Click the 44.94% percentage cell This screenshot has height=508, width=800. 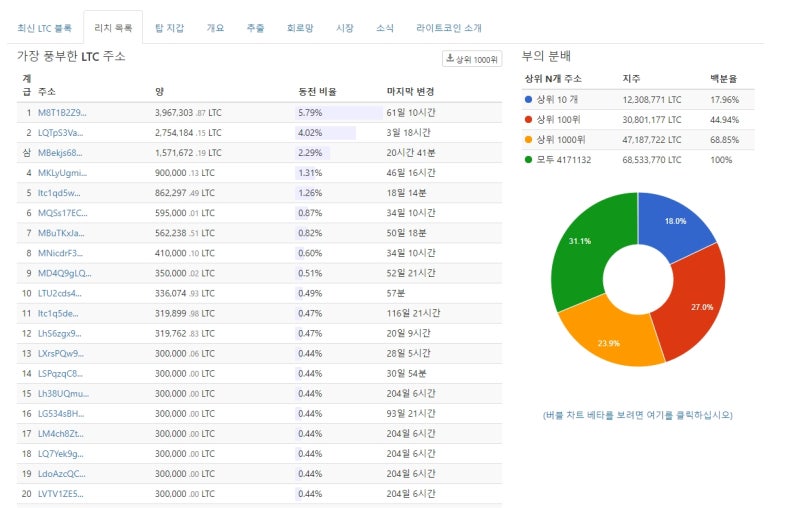point(724,119)
